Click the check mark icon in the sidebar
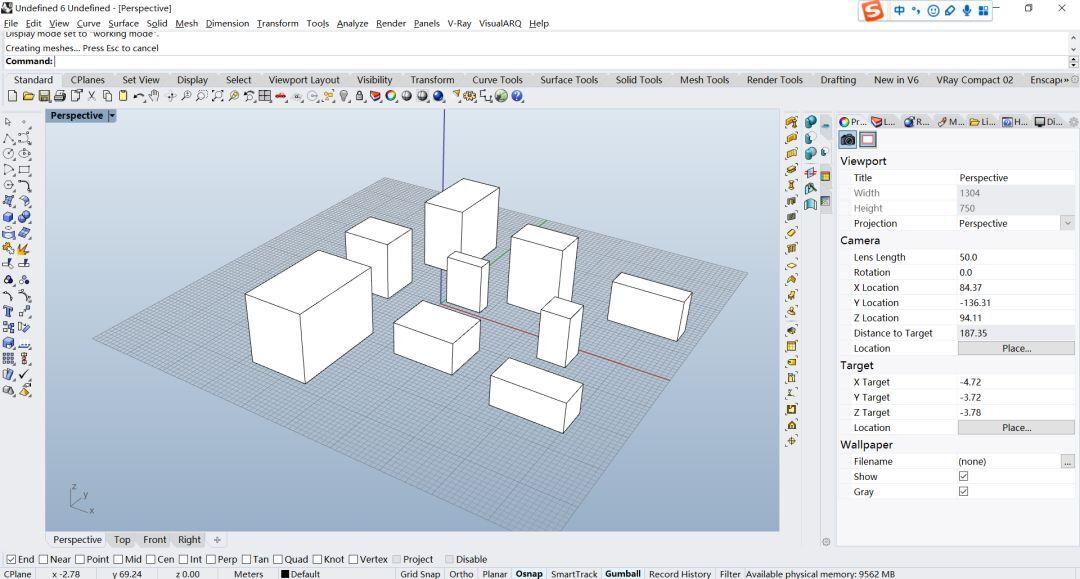The image size is (1080, 579). tap(24, 375)
